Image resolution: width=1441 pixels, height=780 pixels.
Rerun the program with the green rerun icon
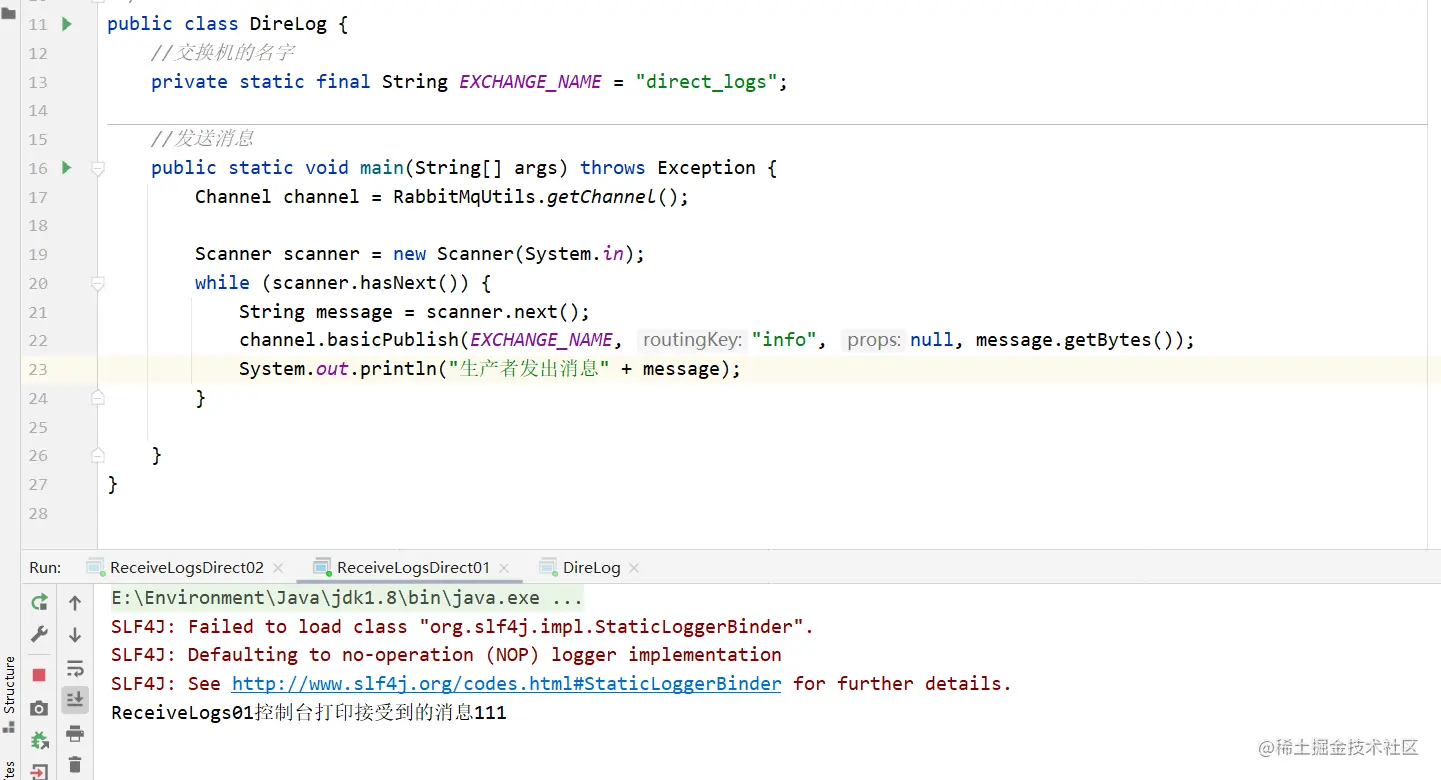pyautogui.click(x=39, y=602)
